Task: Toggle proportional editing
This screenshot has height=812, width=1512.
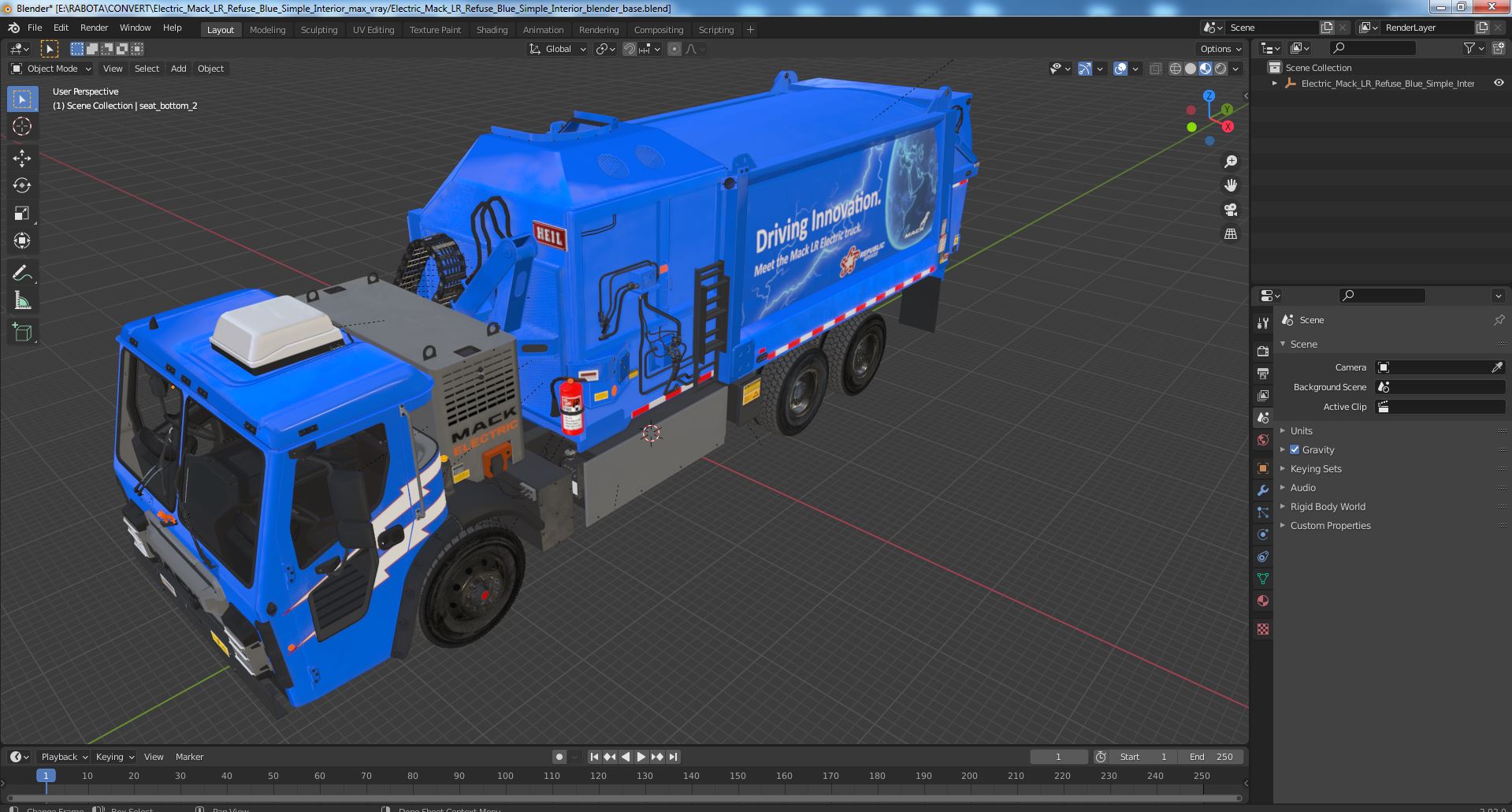Action: click(674, 49)
